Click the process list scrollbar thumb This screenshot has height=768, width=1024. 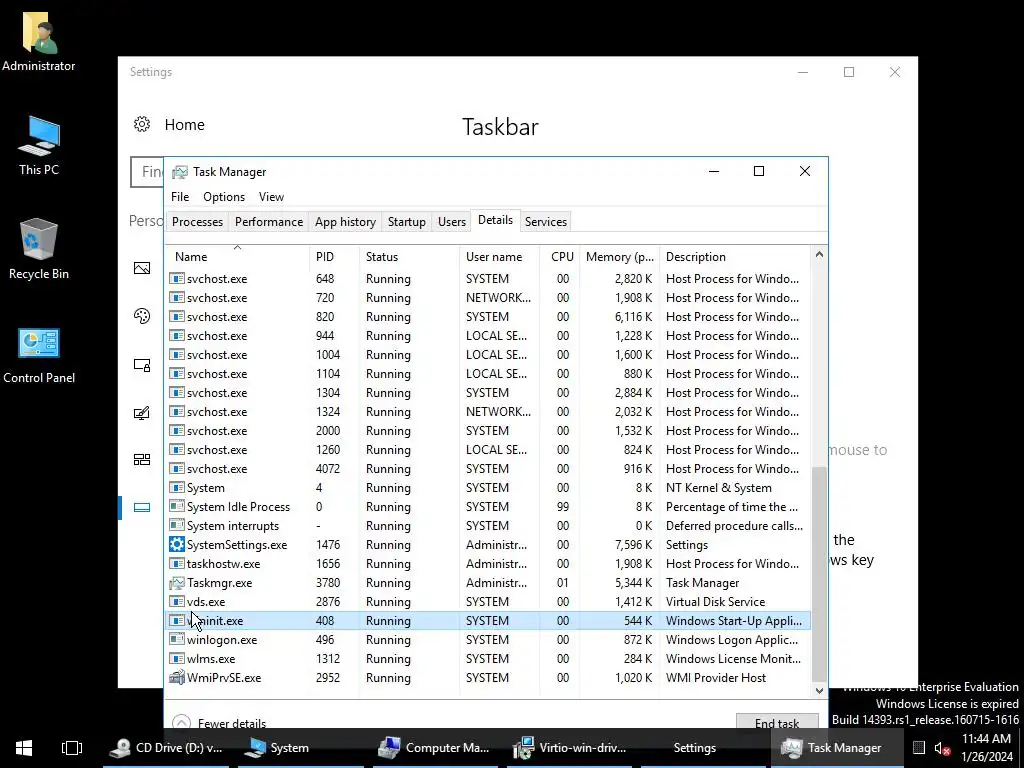(819, 573)
